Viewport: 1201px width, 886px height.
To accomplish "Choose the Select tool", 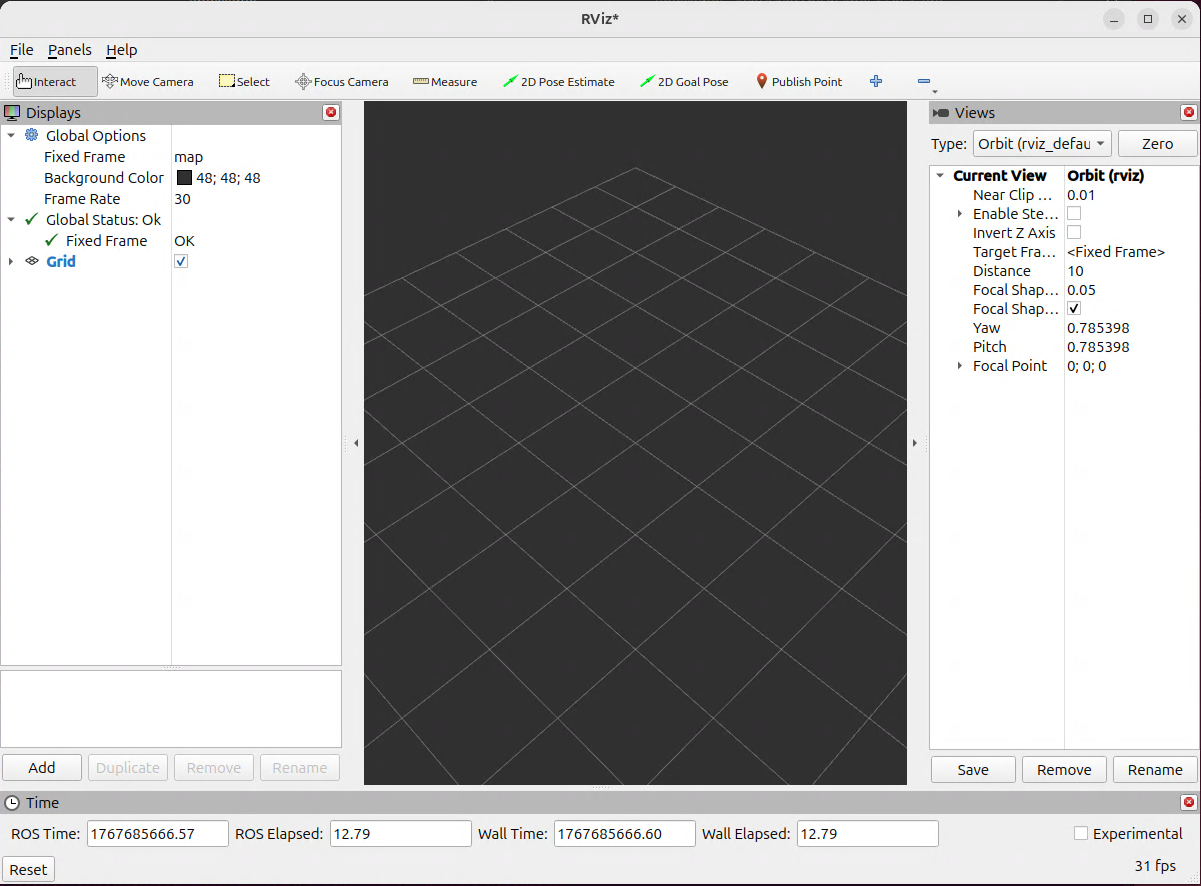I will pyautogui.click(x=244, y=82).
